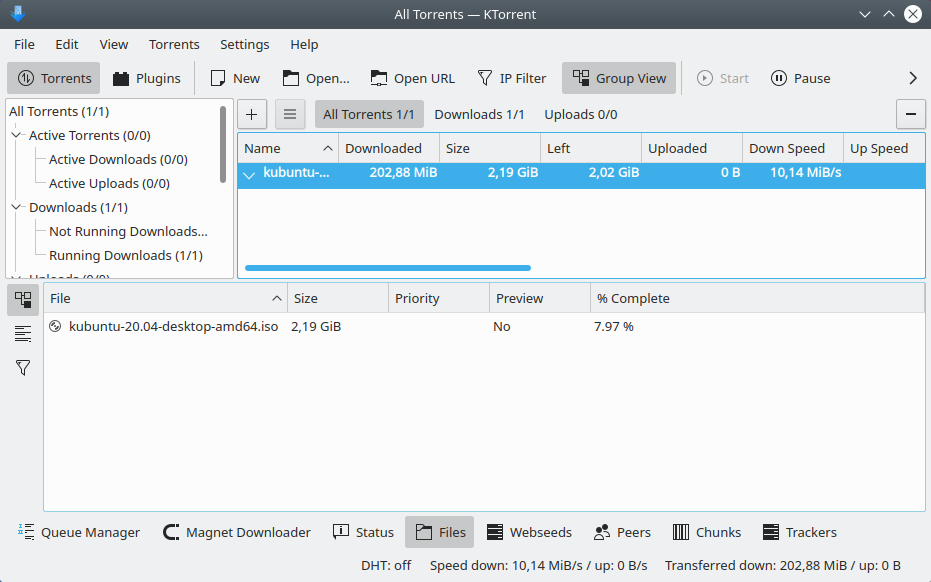
Task: Switch to the Uploads 0/0 tab
Action: pyautogui.click(x=581, y=114)
